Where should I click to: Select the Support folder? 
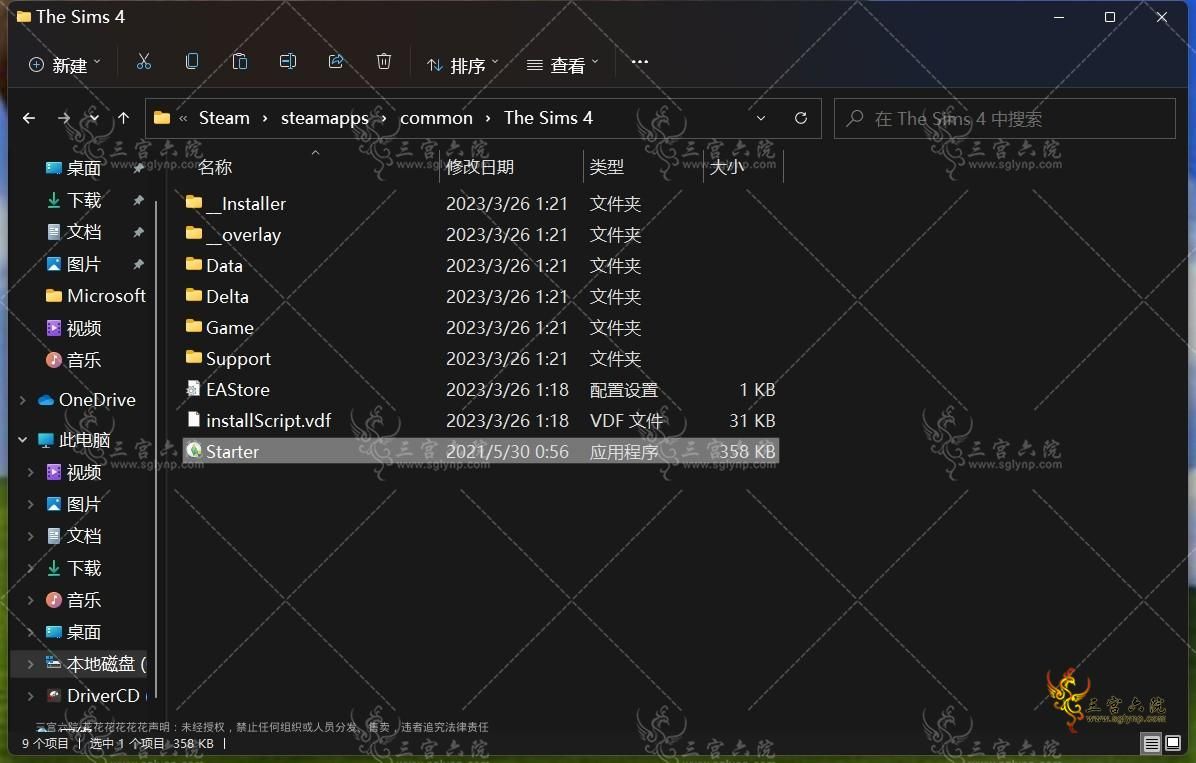point(481,359)
